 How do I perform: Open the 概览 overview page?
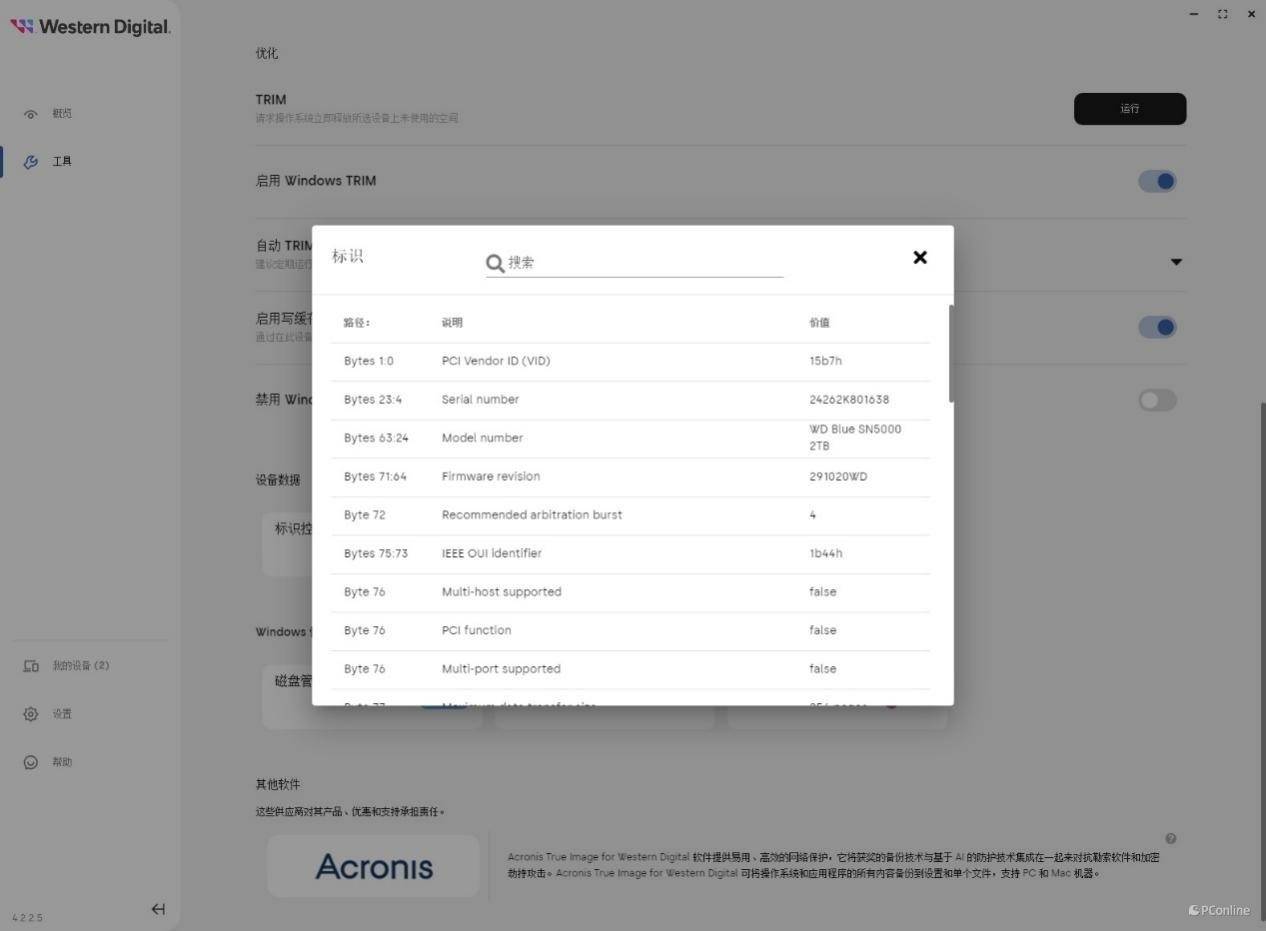[x=62, y=114]
